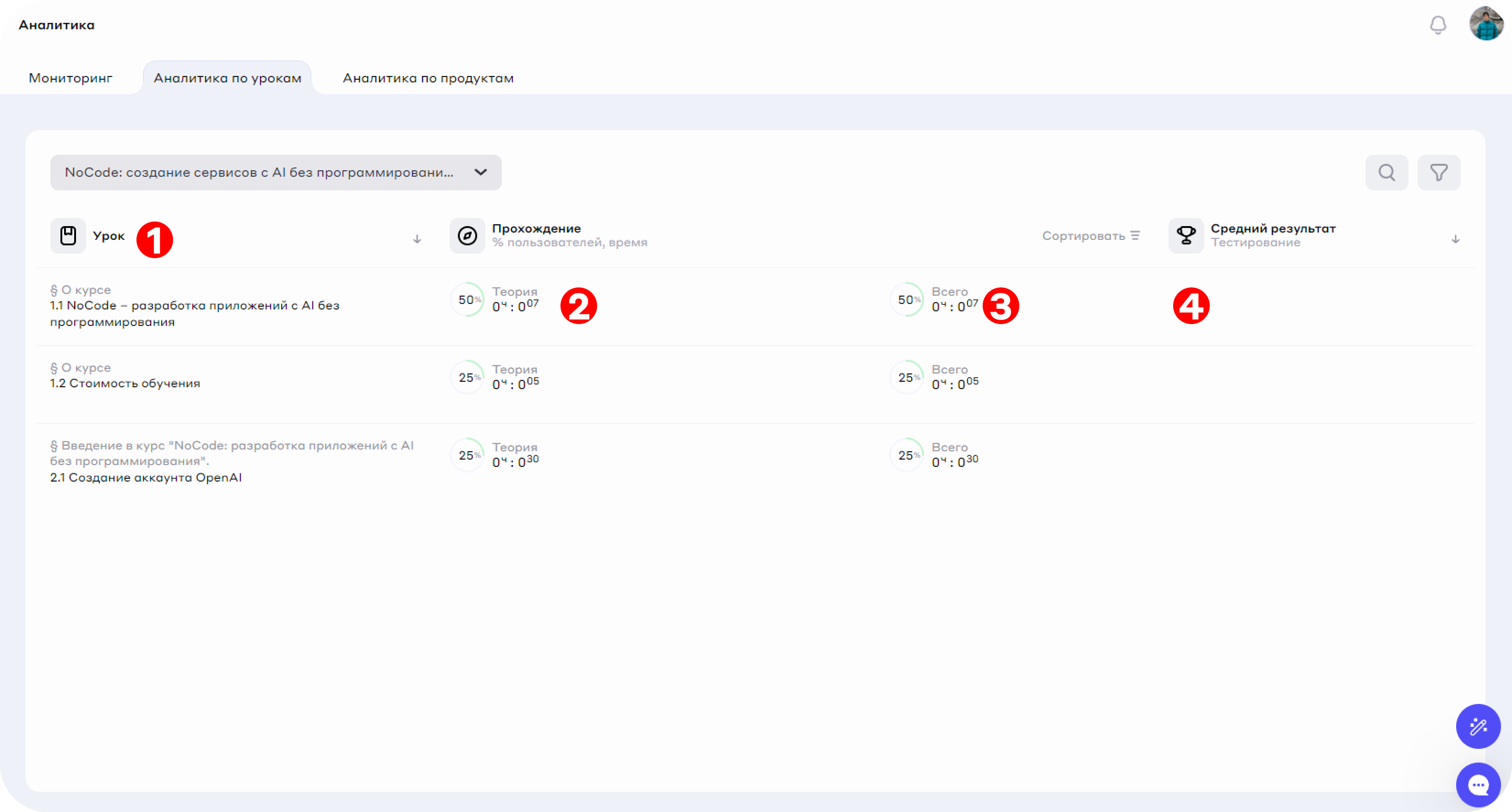Open the Аналитика по продуктам tab
This screenshot has height=812, width=1512.
click(428, 78)
